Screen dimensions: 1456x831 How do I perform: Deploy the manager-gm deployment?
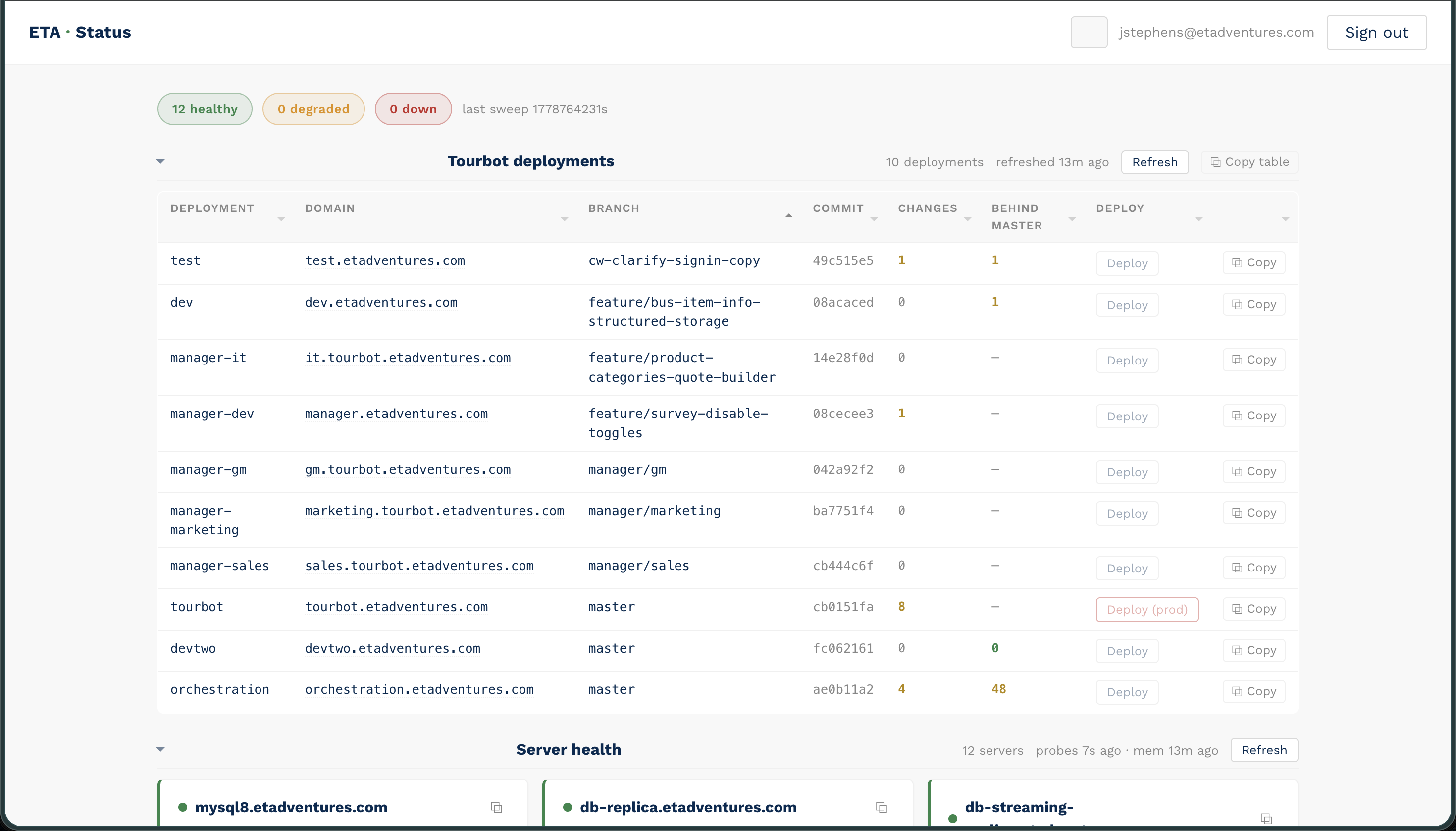coord(1127,472)
